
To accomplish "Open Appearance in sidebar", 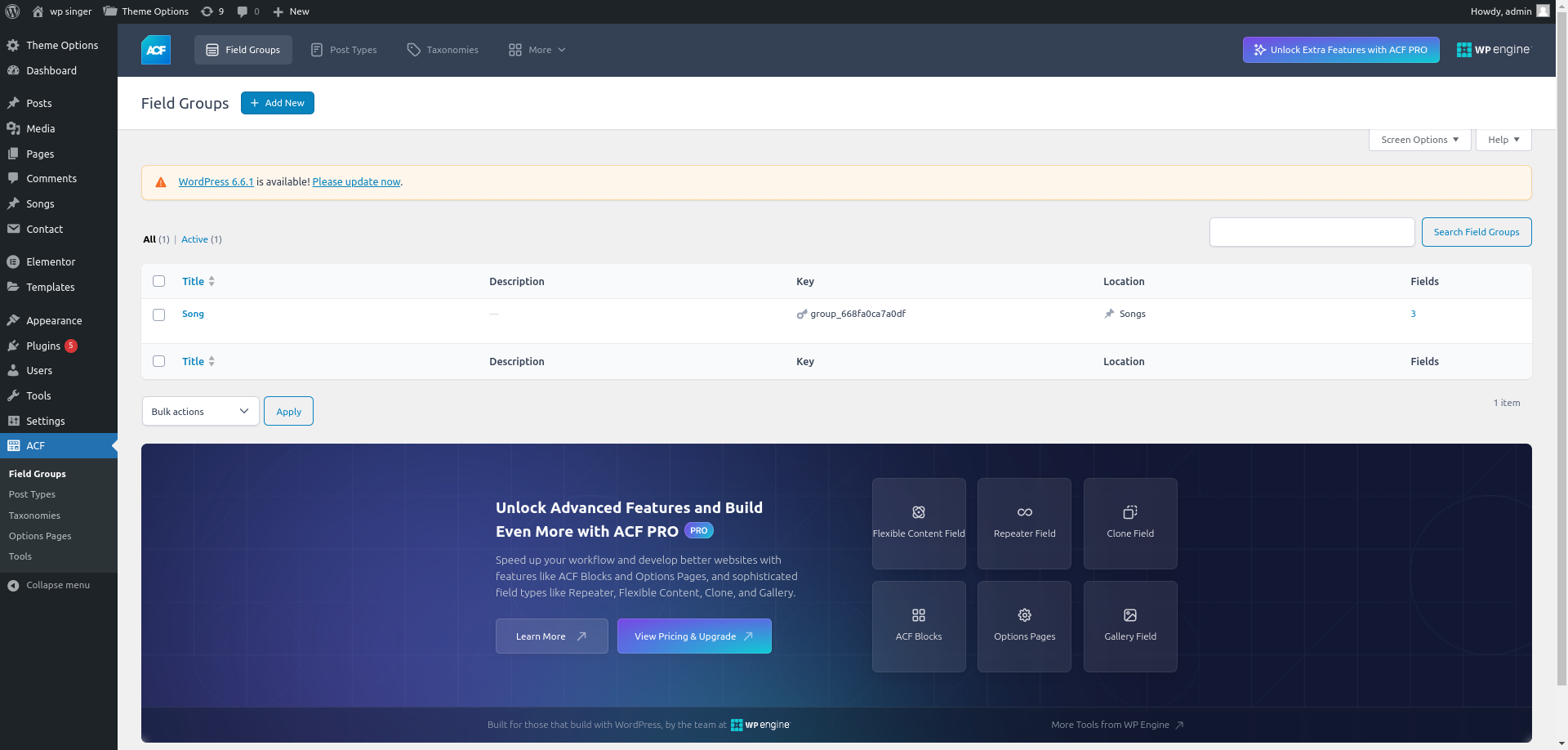I will (59, 320).
